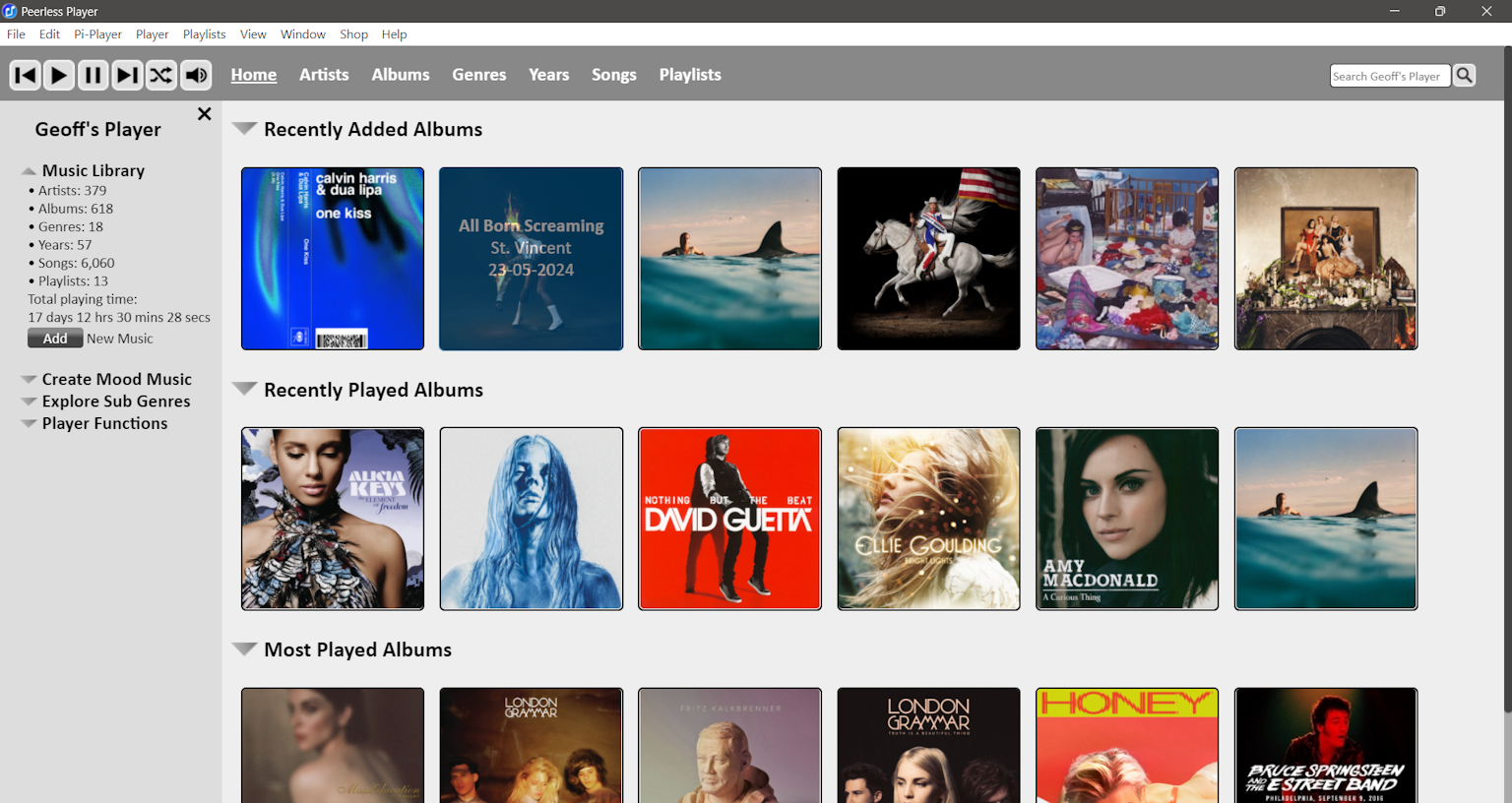The width and height of the screenshot is (1512, 803).
Task: Open the framed group portrait album cover
Action: 1326,259
